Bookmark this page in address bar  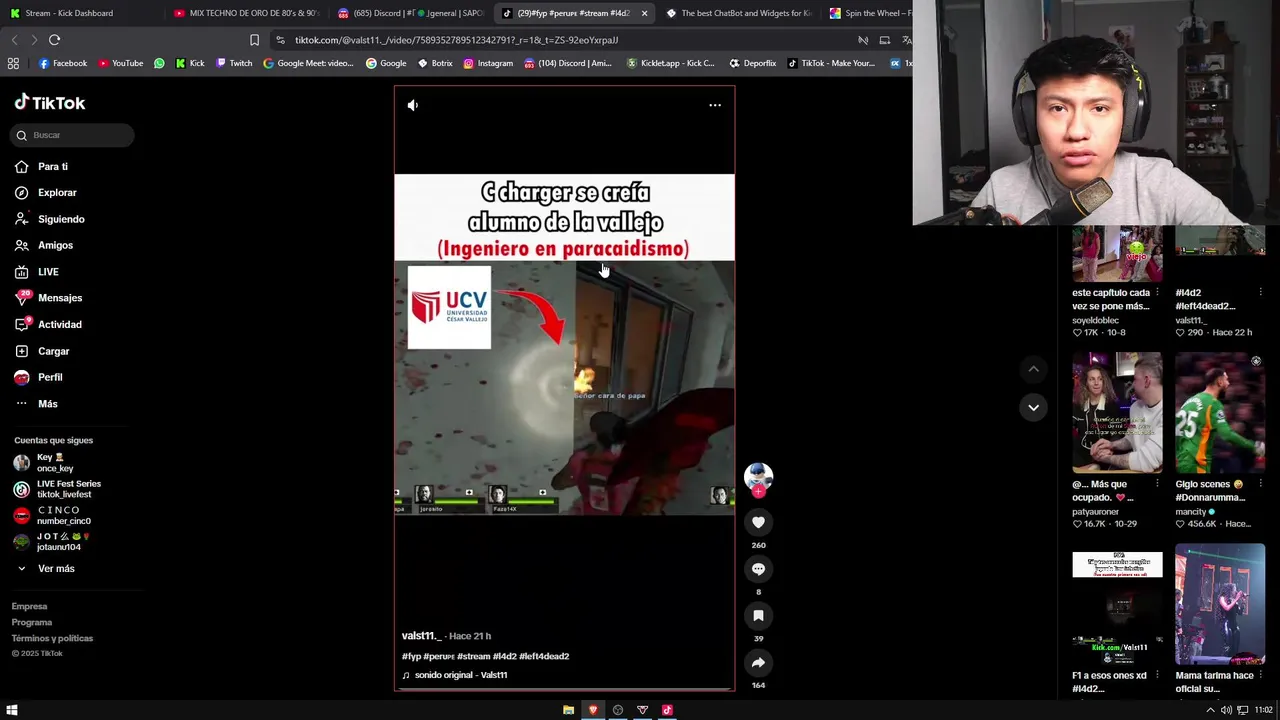[x=254, y=40]
